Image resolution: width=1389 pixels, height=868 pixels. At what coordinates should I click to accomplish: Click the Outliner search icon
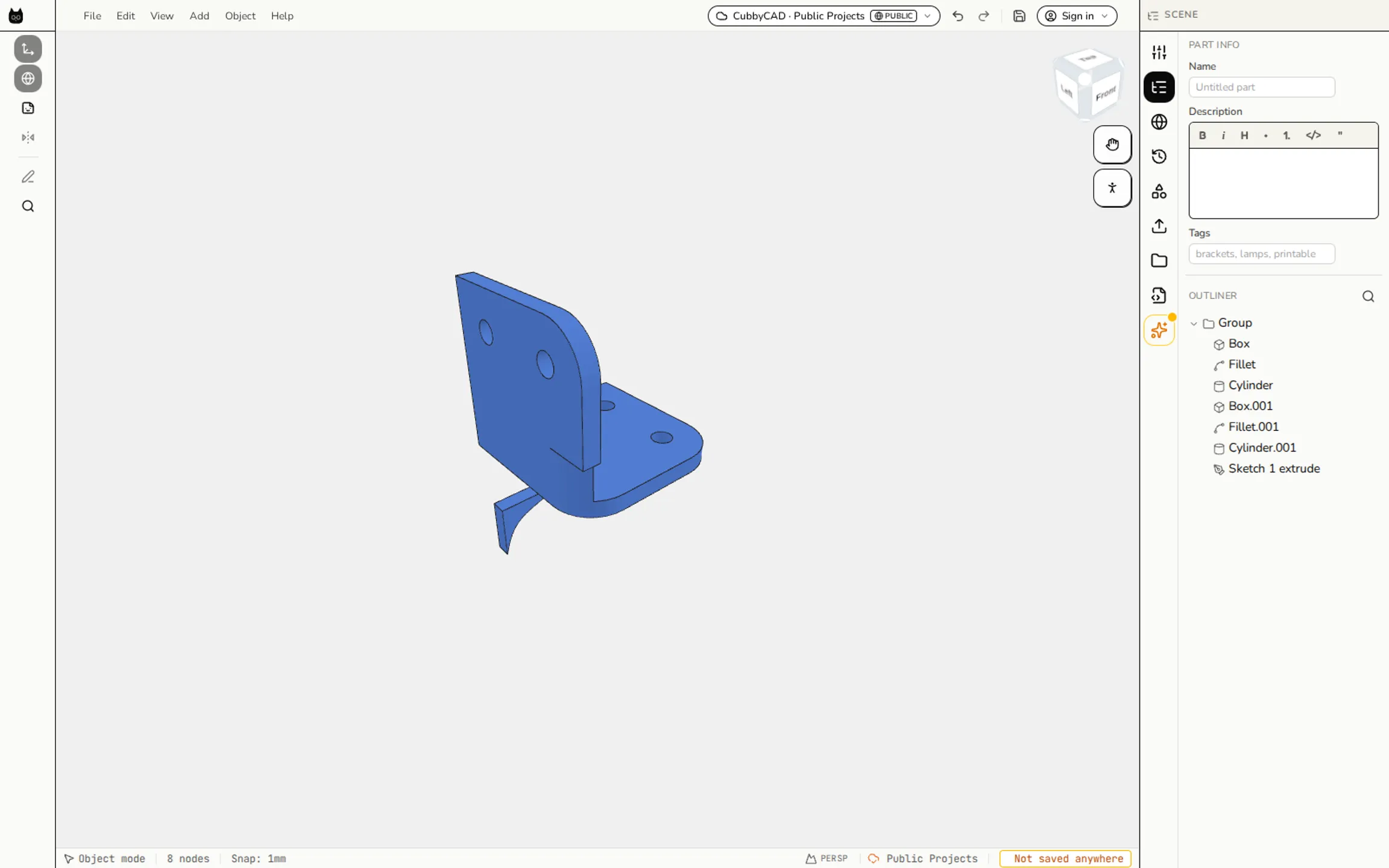click(1368, 296)
